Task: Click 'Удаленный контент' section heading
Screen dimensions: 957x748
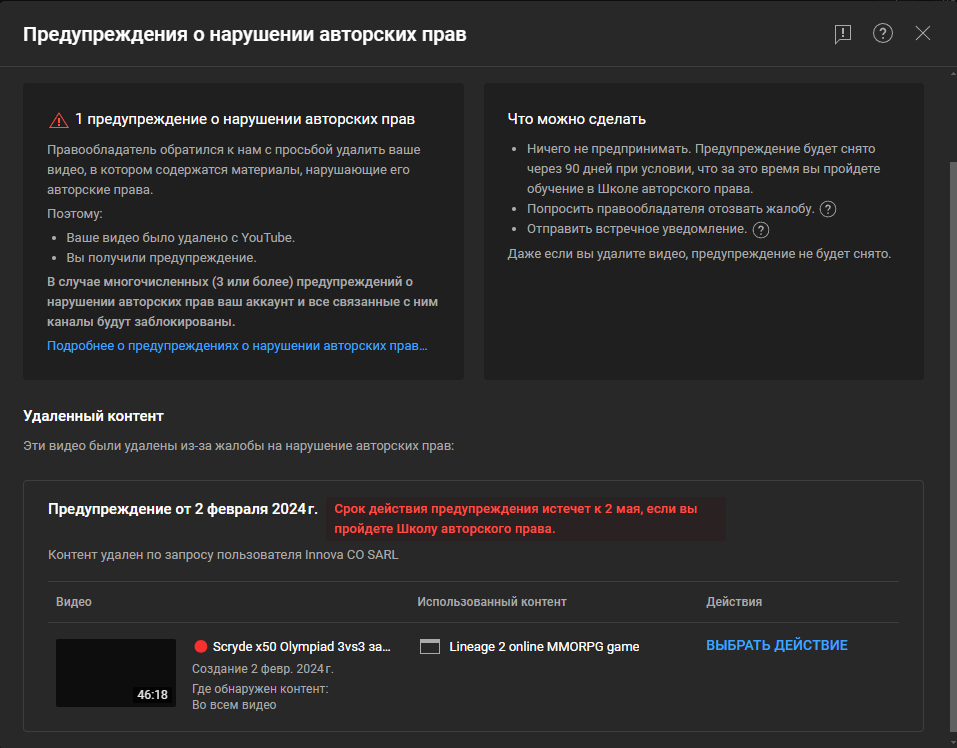Action: click(94, 415)
